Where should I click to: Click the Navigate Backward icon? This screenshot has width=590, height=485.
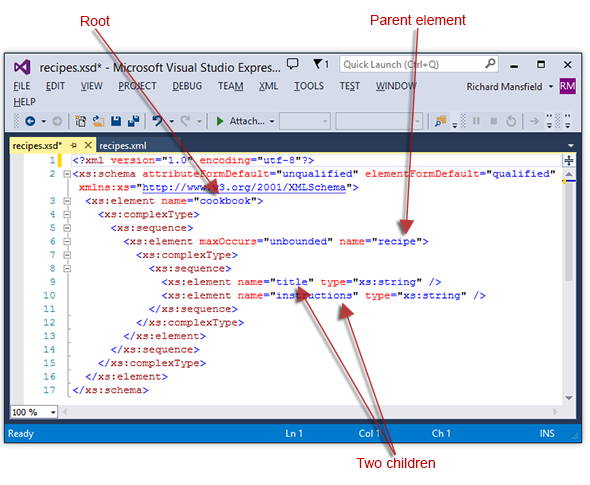coord(30,121)
